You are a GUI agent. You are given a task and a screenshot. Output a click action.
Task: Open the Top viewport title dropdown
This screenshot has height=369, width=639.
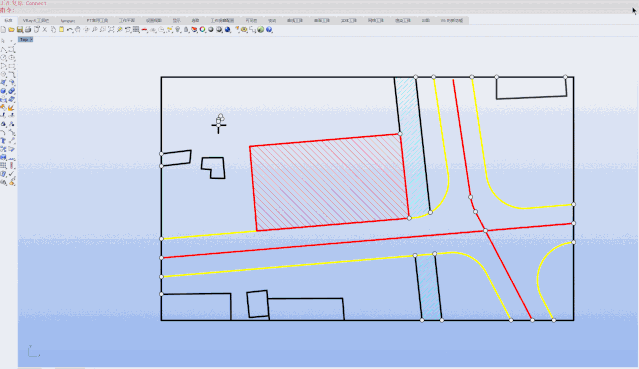25,40
